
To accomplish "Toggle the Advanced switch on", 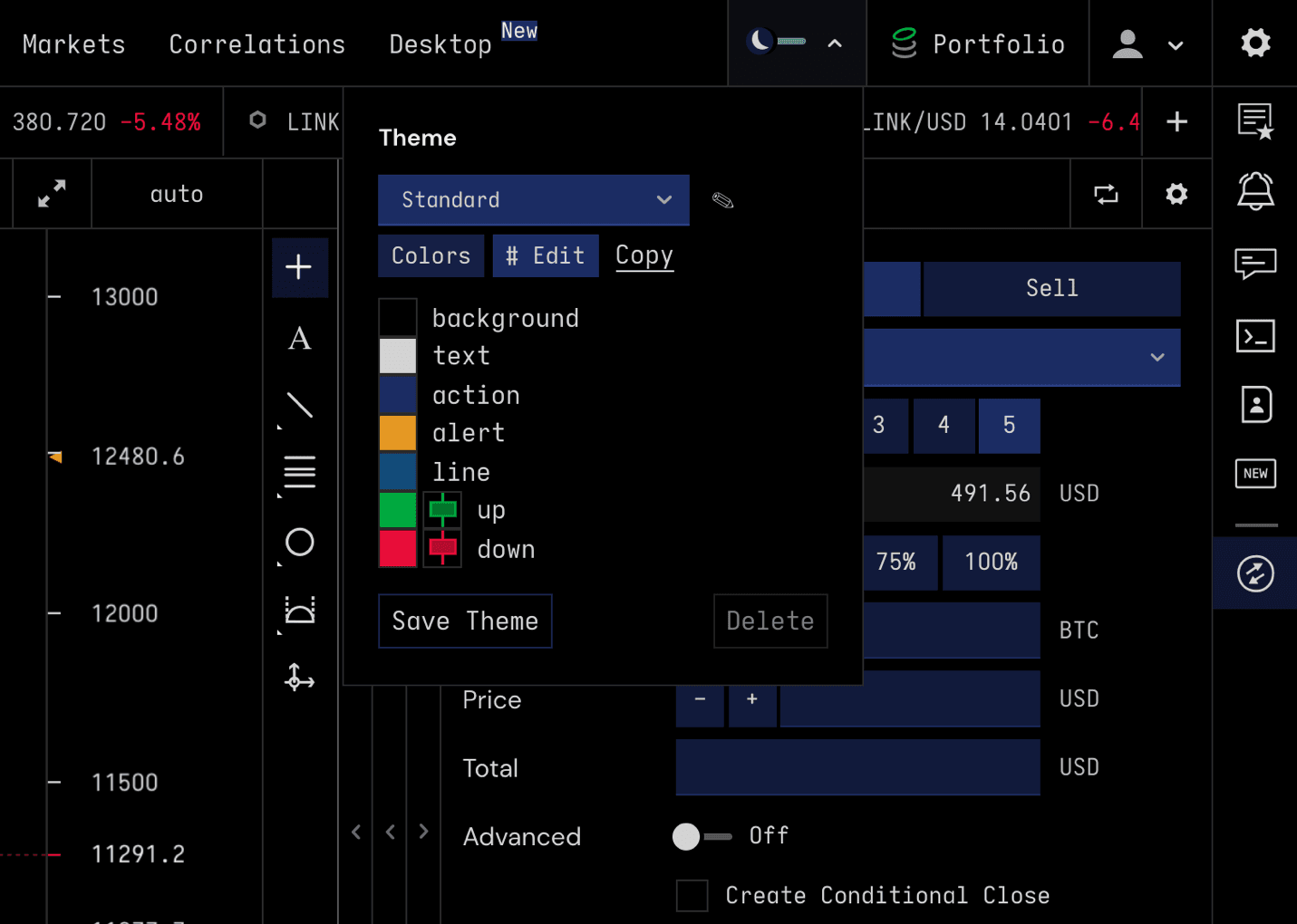I will 702,836.
